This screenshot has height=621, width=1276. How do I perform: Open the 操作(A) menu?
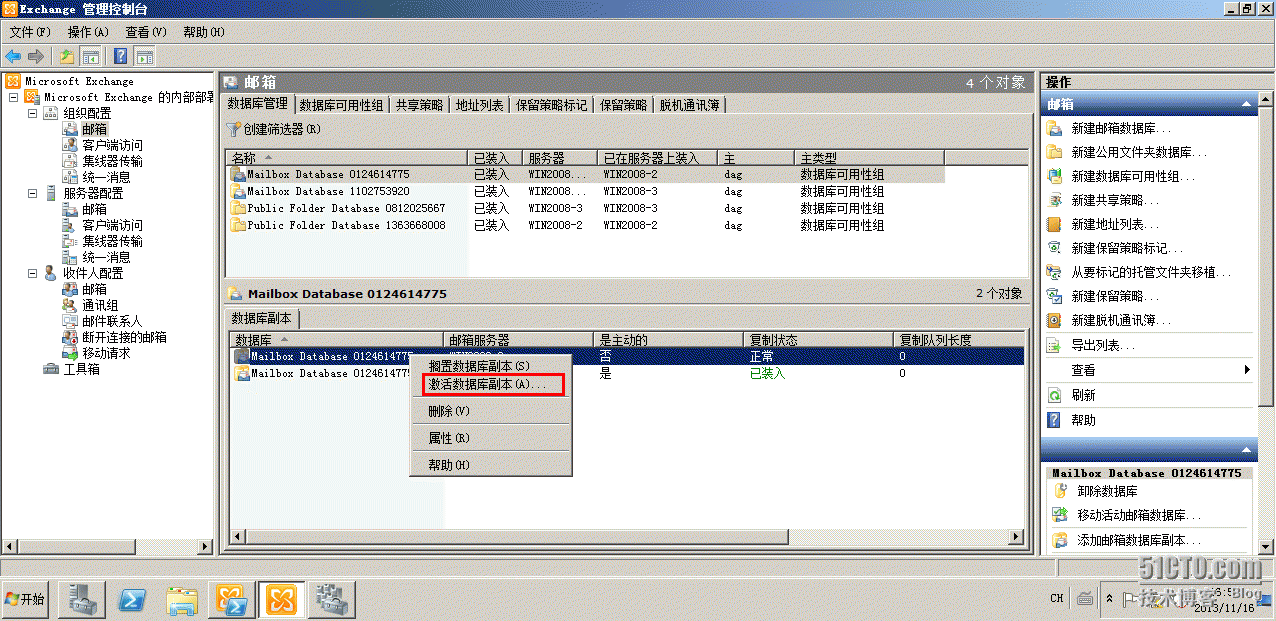pos(88,32)
